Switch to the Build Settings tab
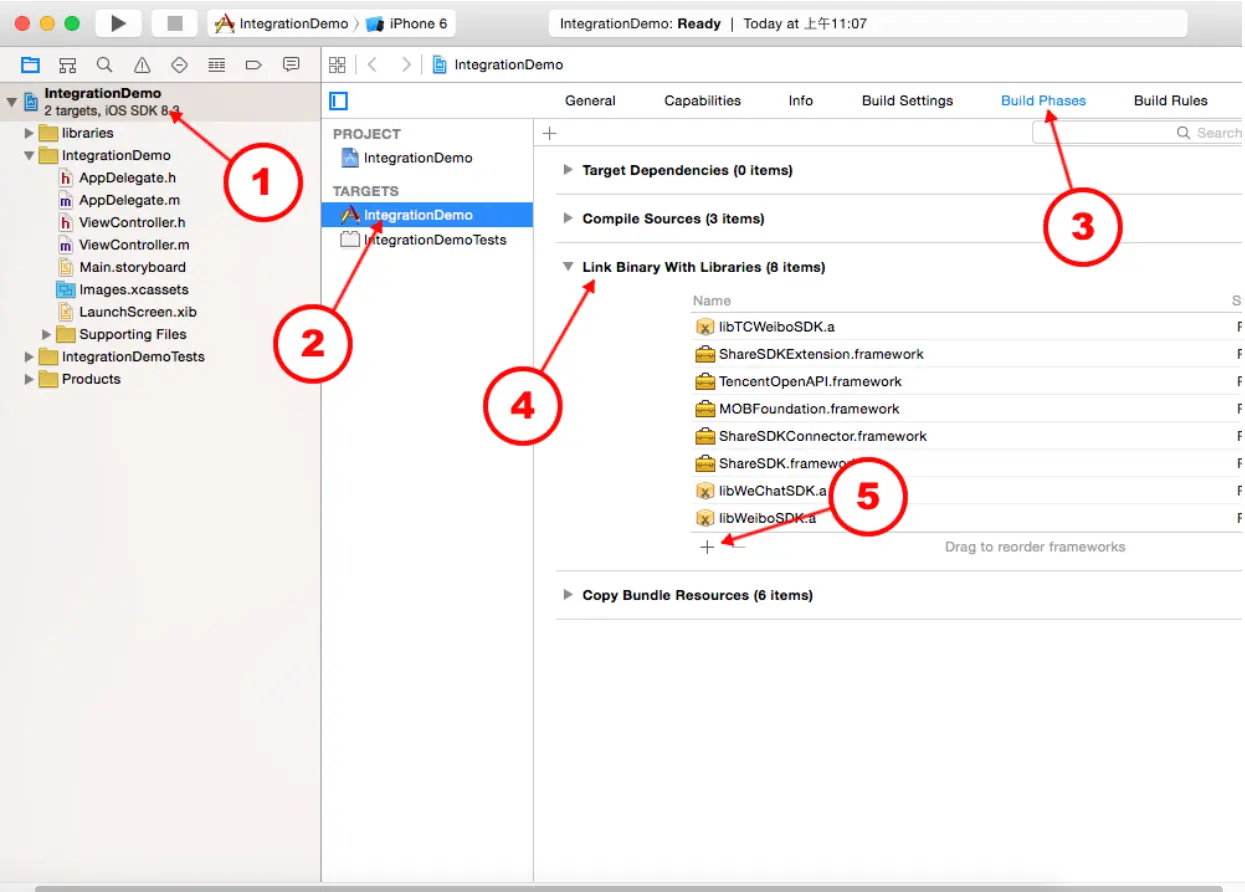 pyautogui.click(x=908, y=101)
